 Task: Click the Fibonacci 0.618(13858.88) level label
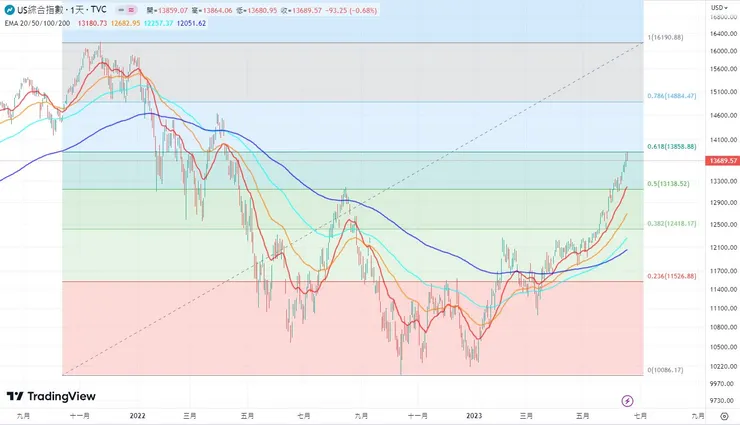(672, 147)
